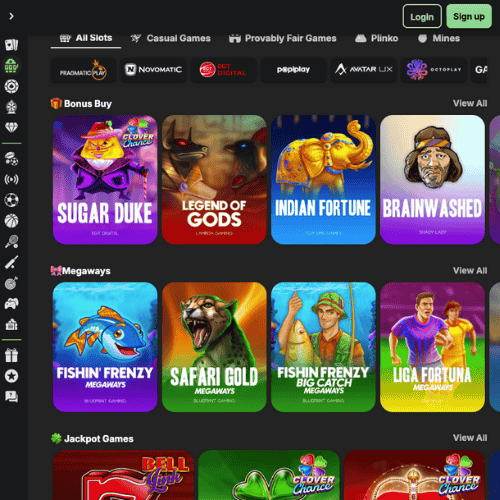
Task: Filter by Avatar UX provider
Action: [x=363, y=70]
